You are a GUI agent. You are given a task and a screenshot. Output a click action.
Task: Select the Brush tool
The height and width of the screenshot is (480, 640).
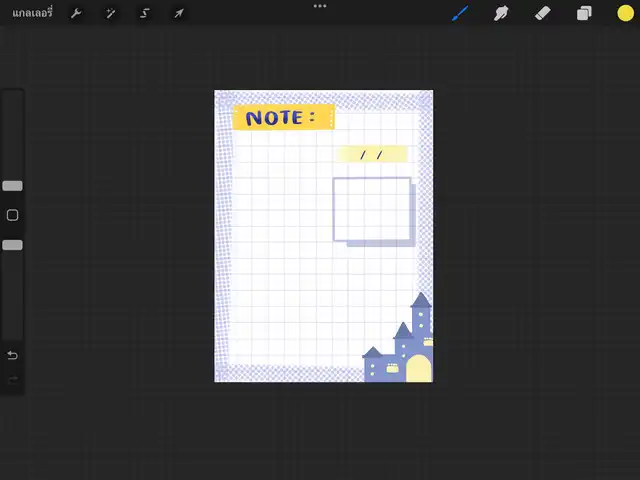tap(460, 14)
